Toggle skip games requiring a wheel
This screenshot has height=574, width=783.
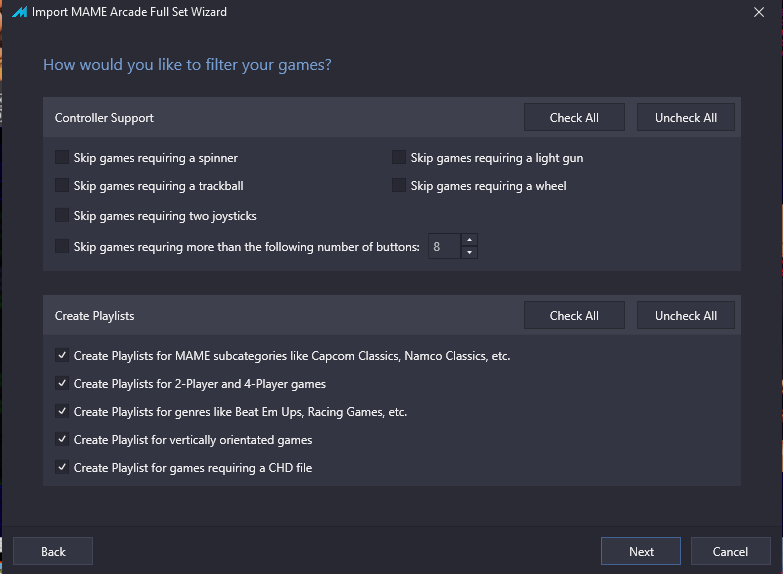click(399, 185)
